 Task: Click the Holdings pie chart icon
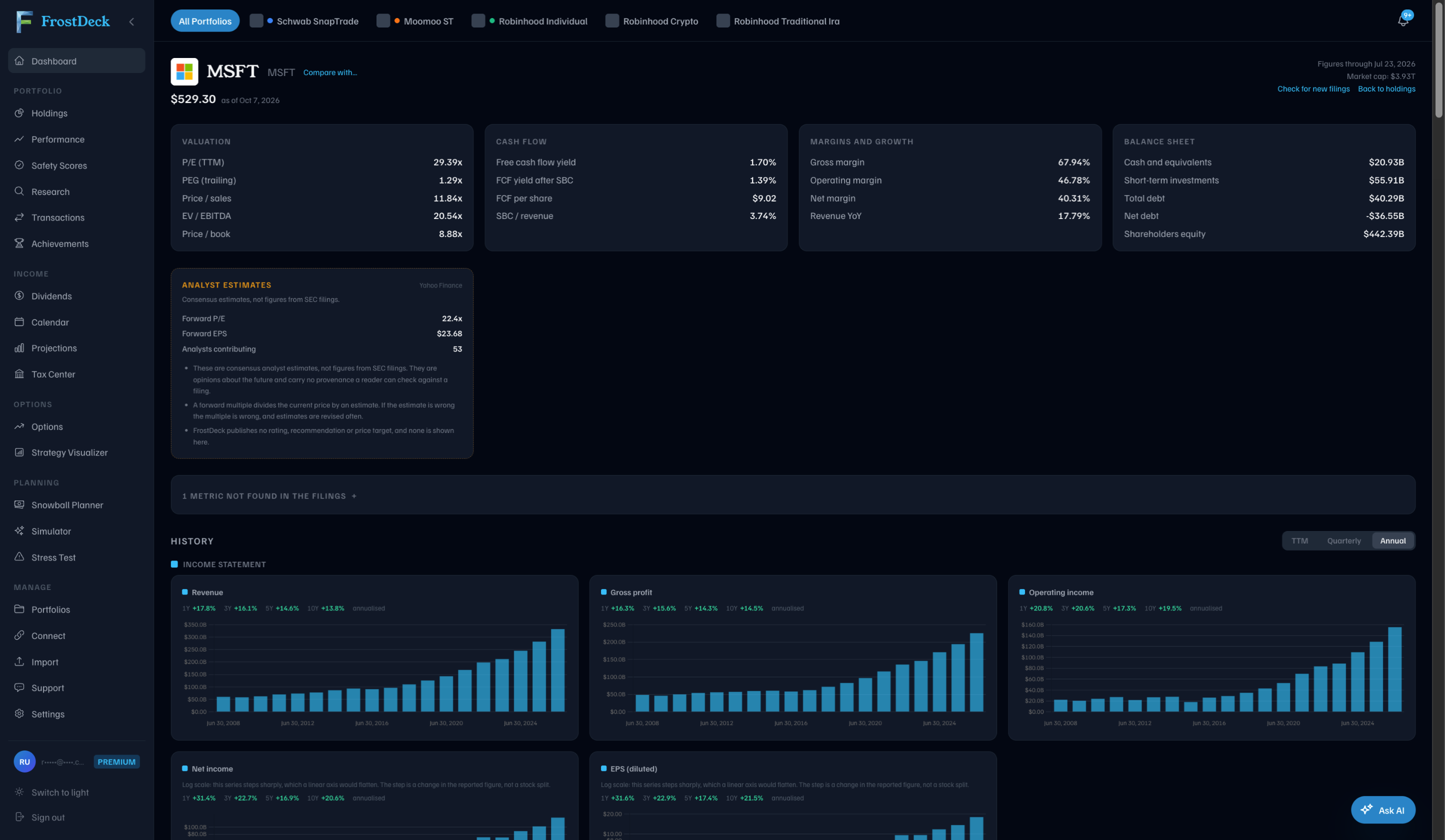point(19,113)
